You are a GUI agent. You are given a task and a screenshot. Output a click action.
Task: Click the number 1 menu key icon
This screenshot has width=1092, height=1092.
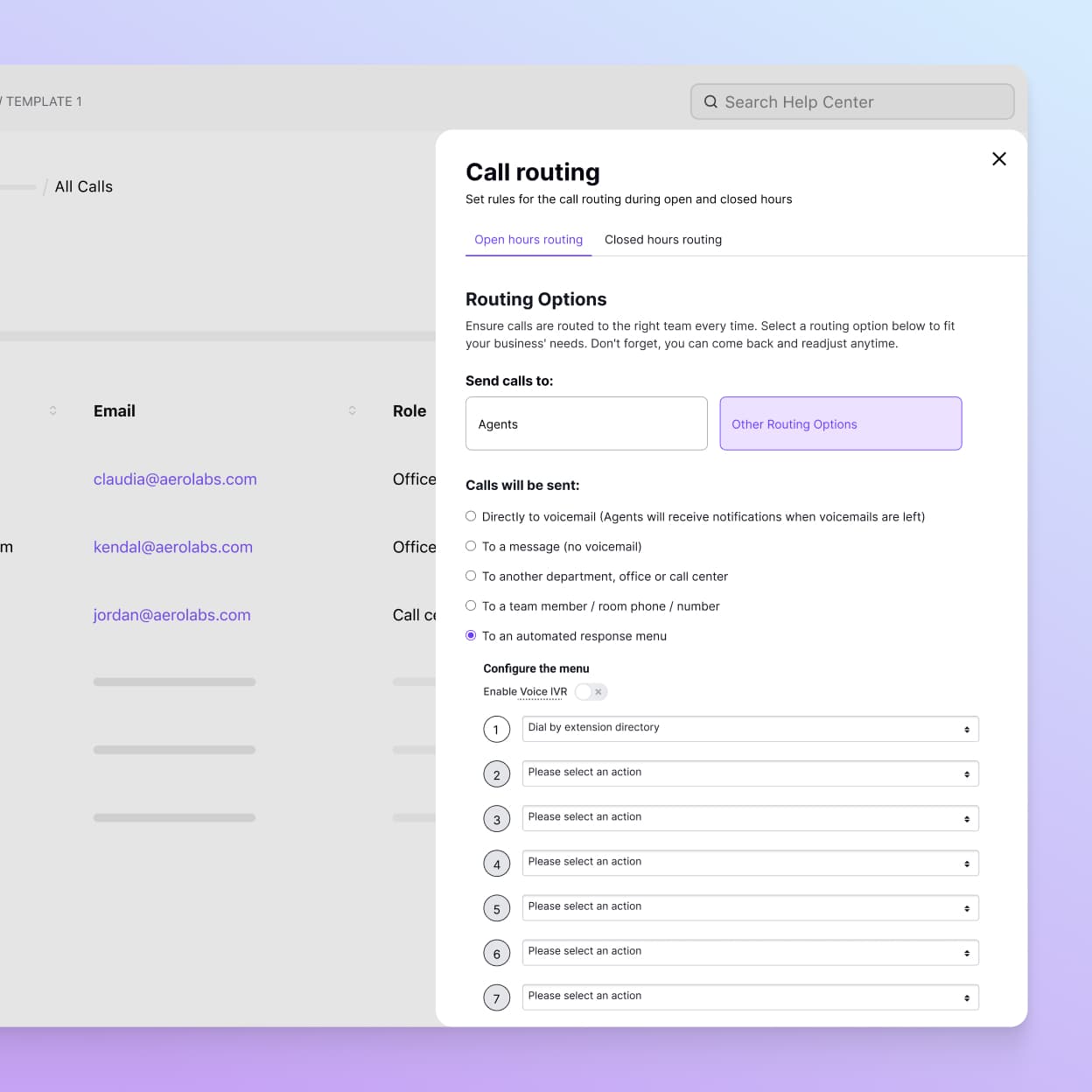point(496,730)
